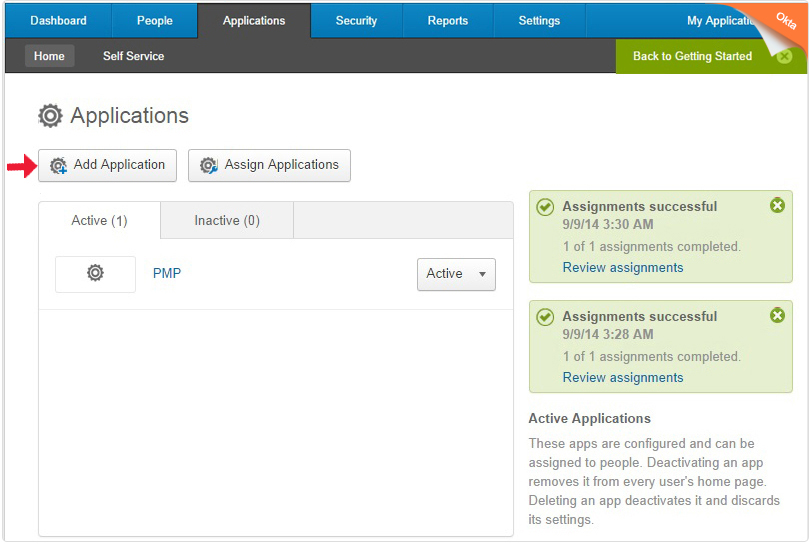
Task: Open the Active status dropdown for PMP
Action: click(x=456, y=274)
